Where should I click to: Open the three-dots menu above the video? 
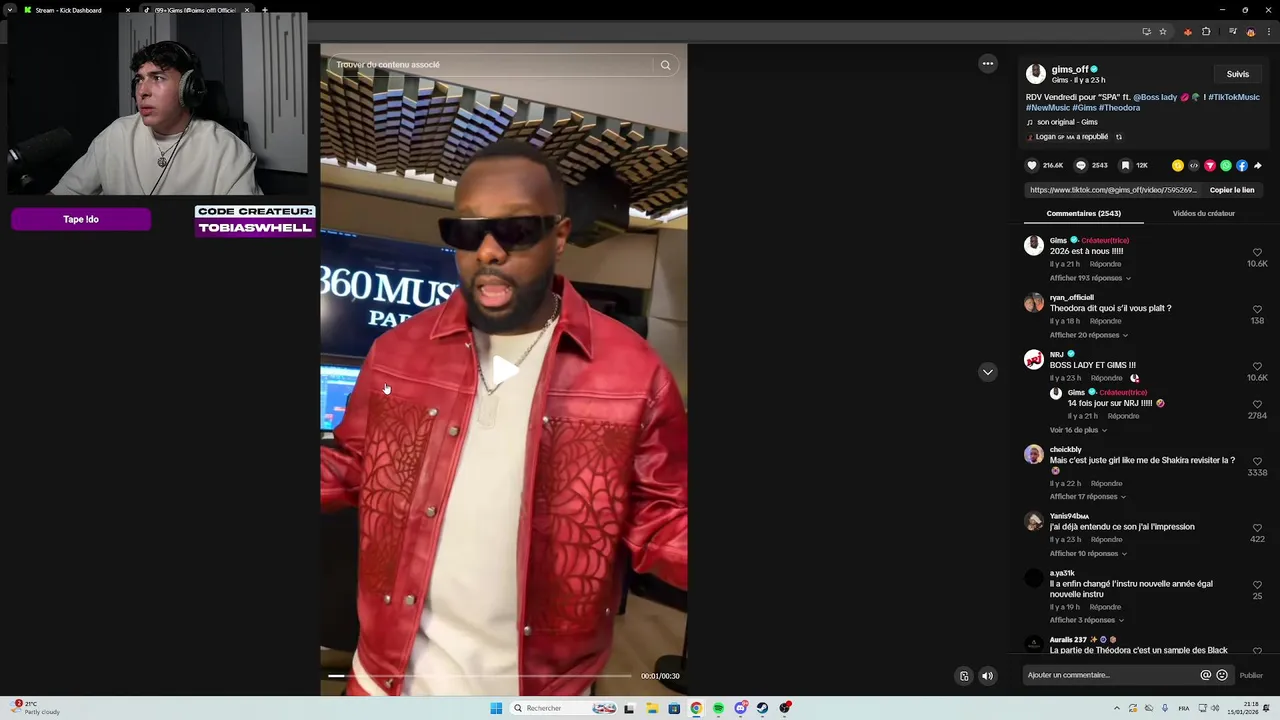(x=988, y=63)
